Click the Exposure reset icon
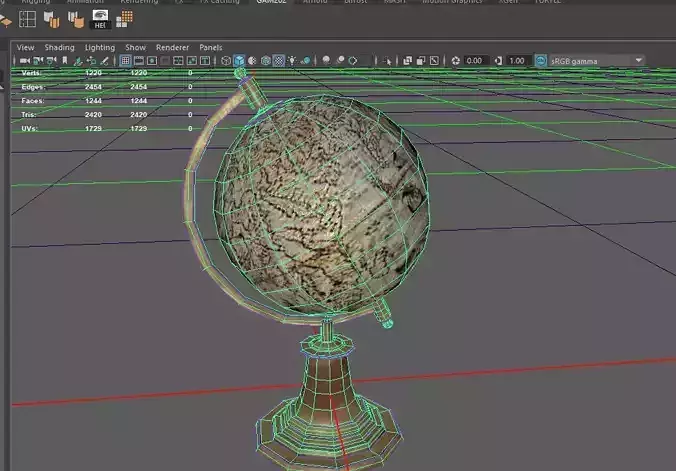Image resolution: width=676 pixels, height=471 pixels. click(x=456, y=61)
